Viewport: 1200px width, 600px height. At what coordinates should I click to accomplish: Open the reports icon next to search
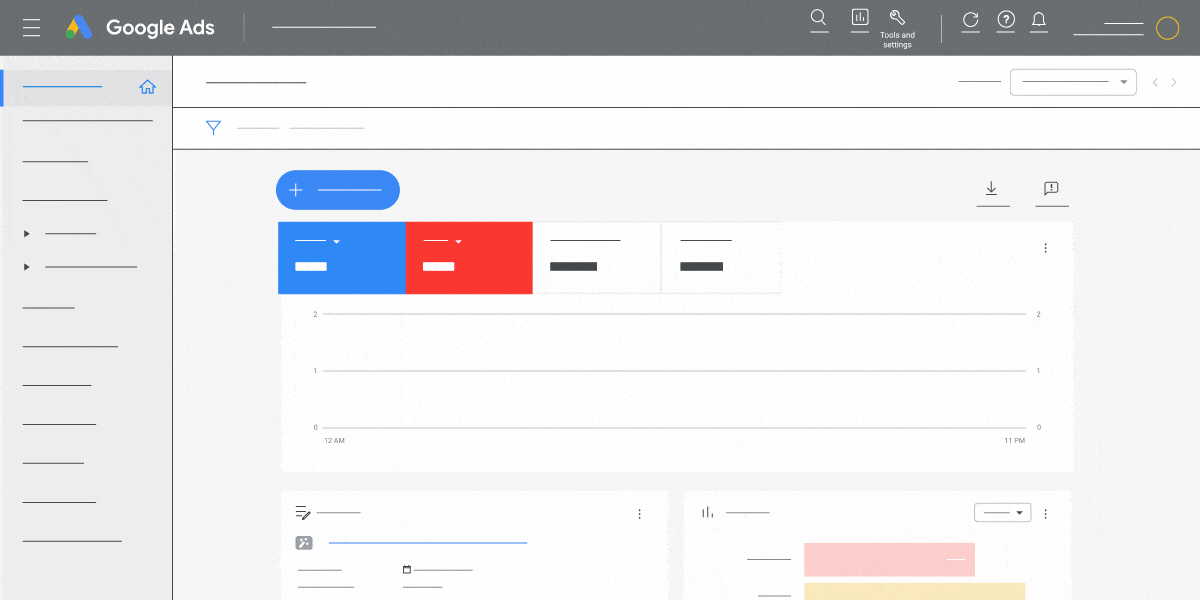coord(860,20)
